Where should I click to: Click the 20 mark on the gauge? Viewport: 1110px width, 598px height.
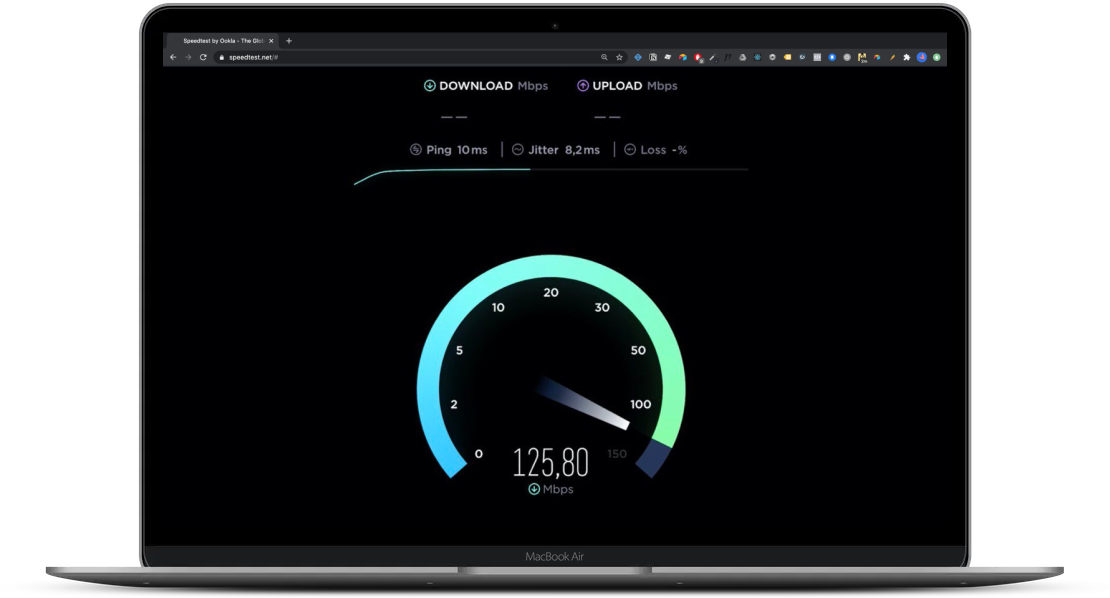coord(551,292)
